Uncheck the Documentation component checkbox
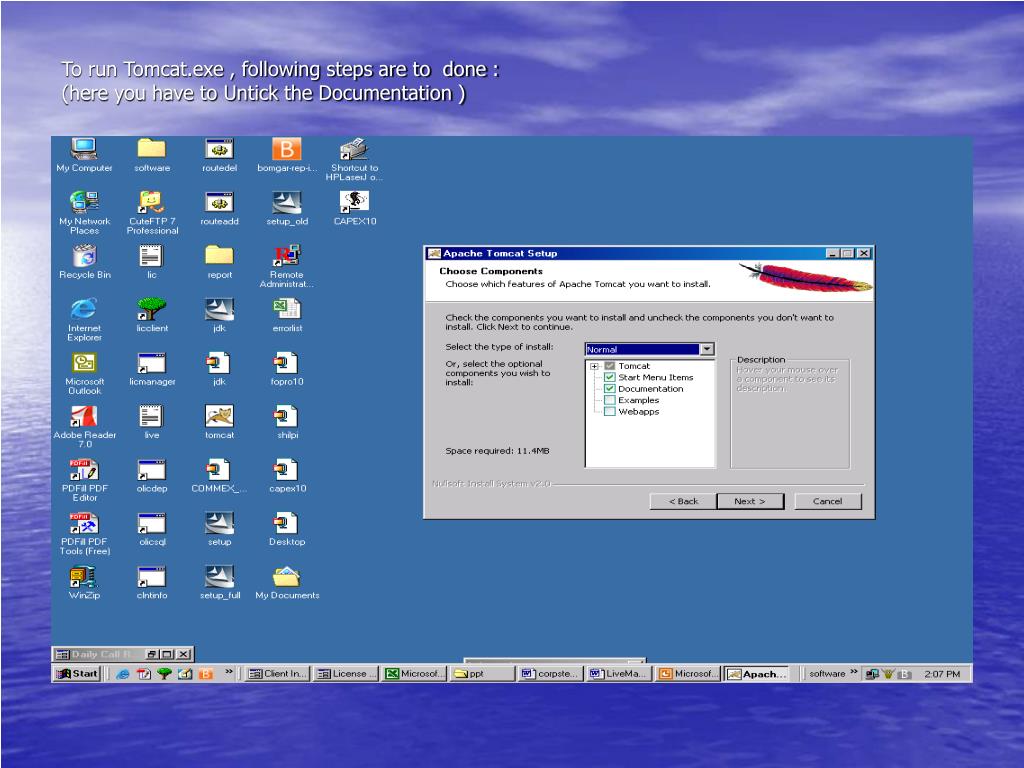 point(610,389)
